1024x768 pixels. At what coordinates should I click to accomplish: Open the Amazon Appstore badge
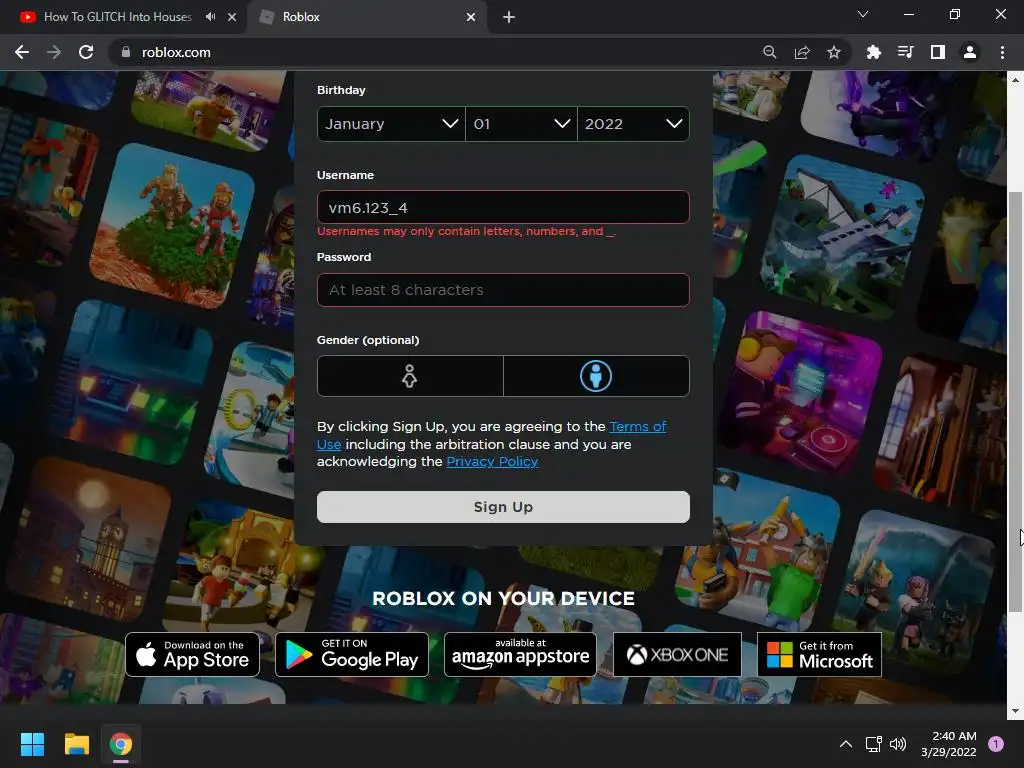pos(520,654)
